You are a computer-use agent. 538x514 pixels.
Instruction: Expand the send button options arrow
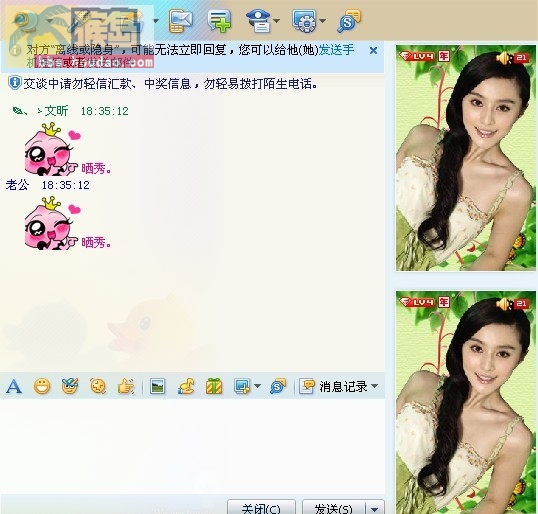pos(375,508)
